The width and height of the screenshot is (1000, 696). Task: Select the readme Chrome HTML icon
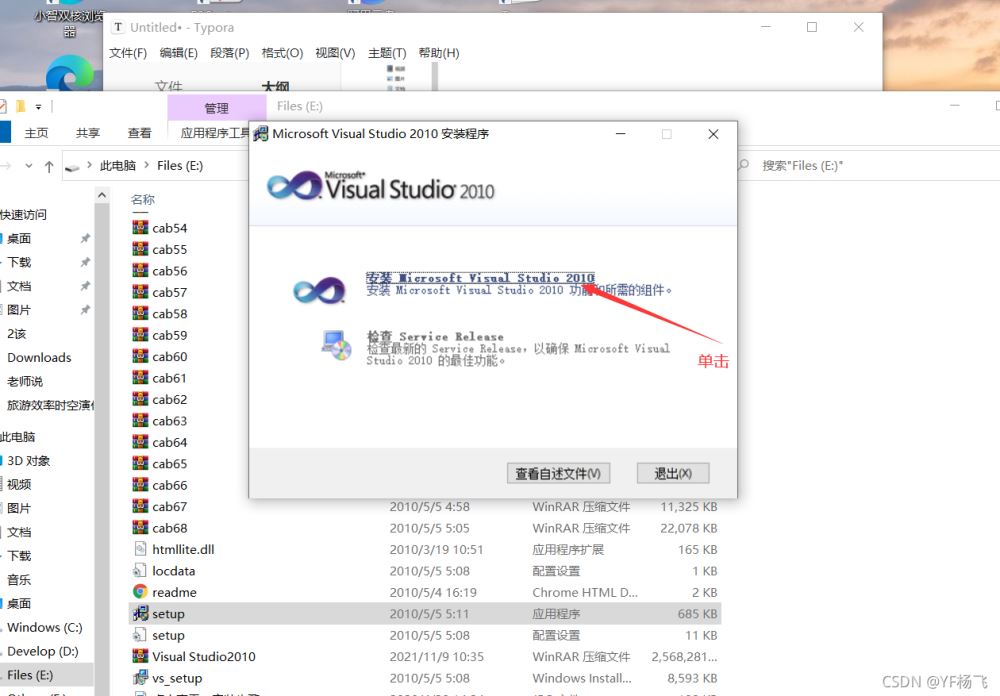(x=140, y=591)
